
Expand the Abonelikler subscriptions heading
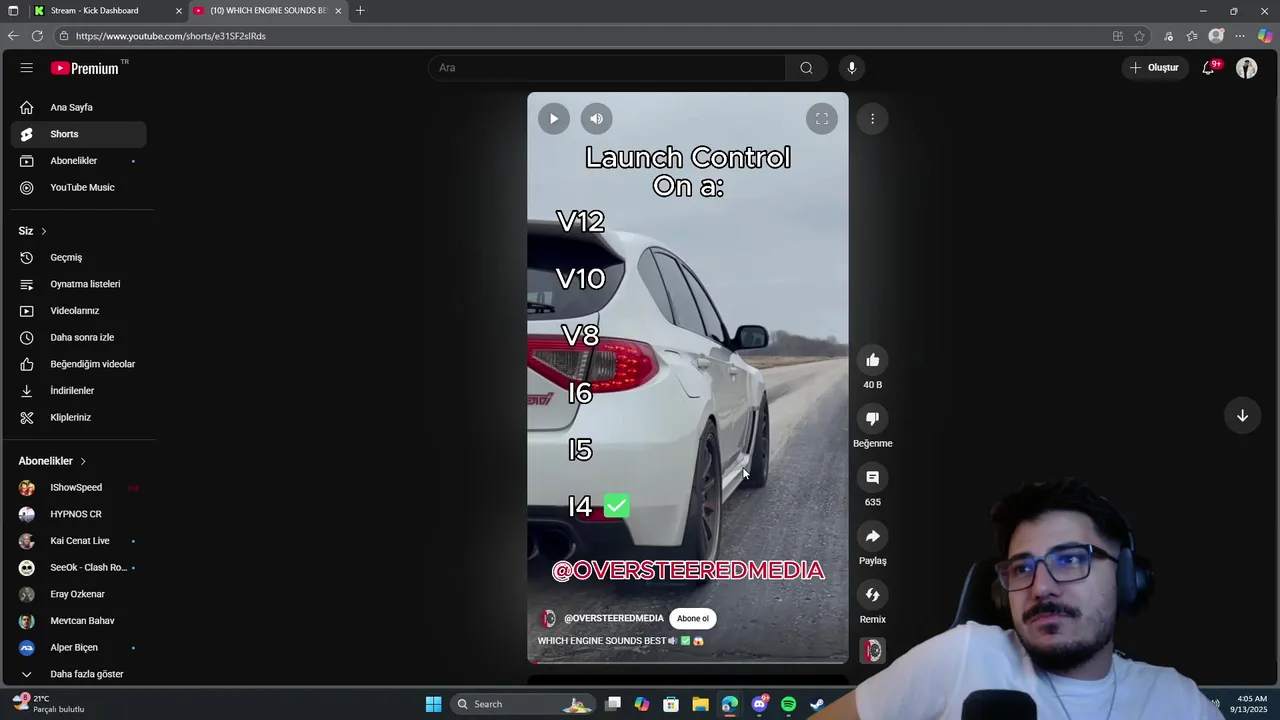(53, 461)
